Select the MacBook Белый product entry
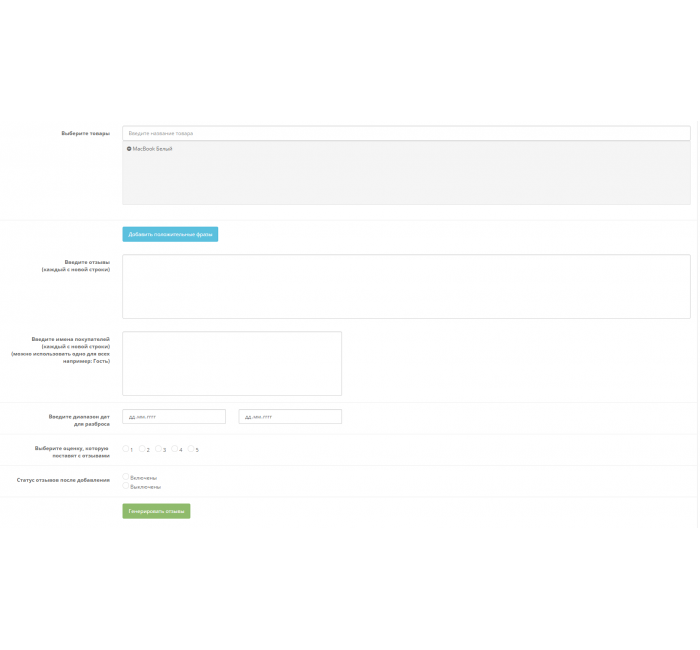 click(x=152, y=149)
